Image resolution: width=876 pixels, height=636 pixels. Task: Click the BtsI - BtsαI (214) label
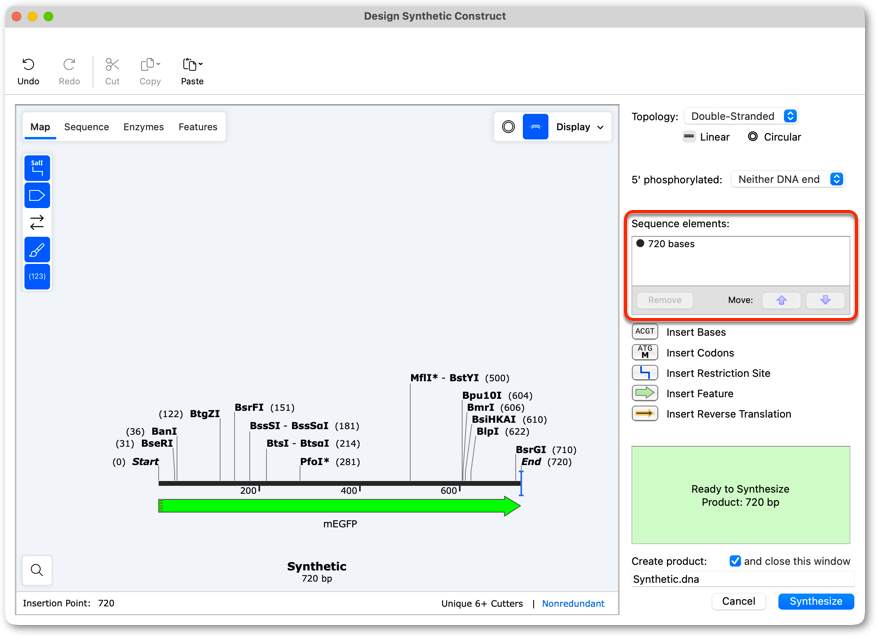[x=313, y=443]
